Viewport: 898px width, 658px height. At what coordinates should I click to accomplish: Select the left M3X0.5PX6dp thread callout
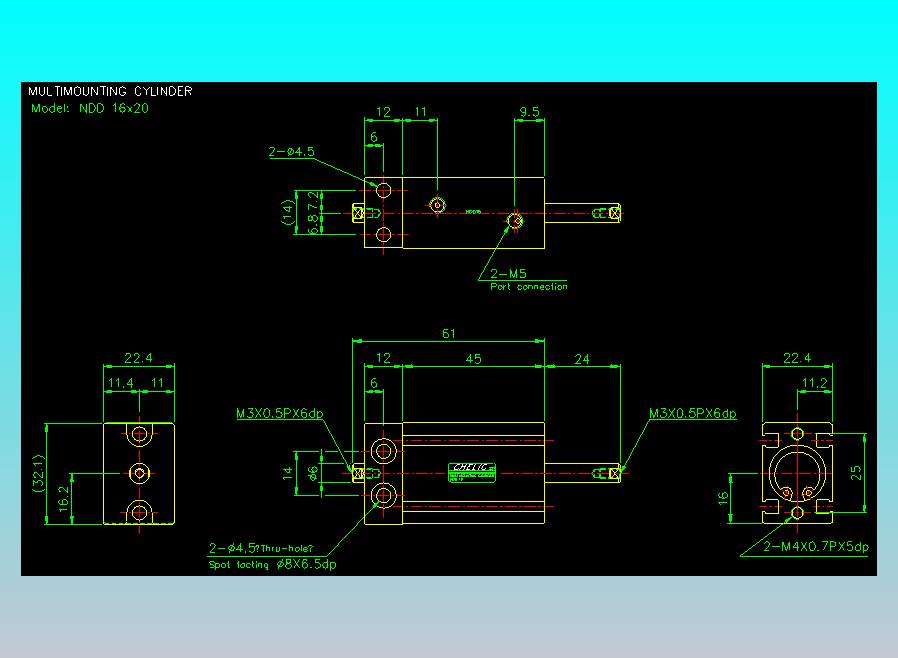(x=279, y=413)
